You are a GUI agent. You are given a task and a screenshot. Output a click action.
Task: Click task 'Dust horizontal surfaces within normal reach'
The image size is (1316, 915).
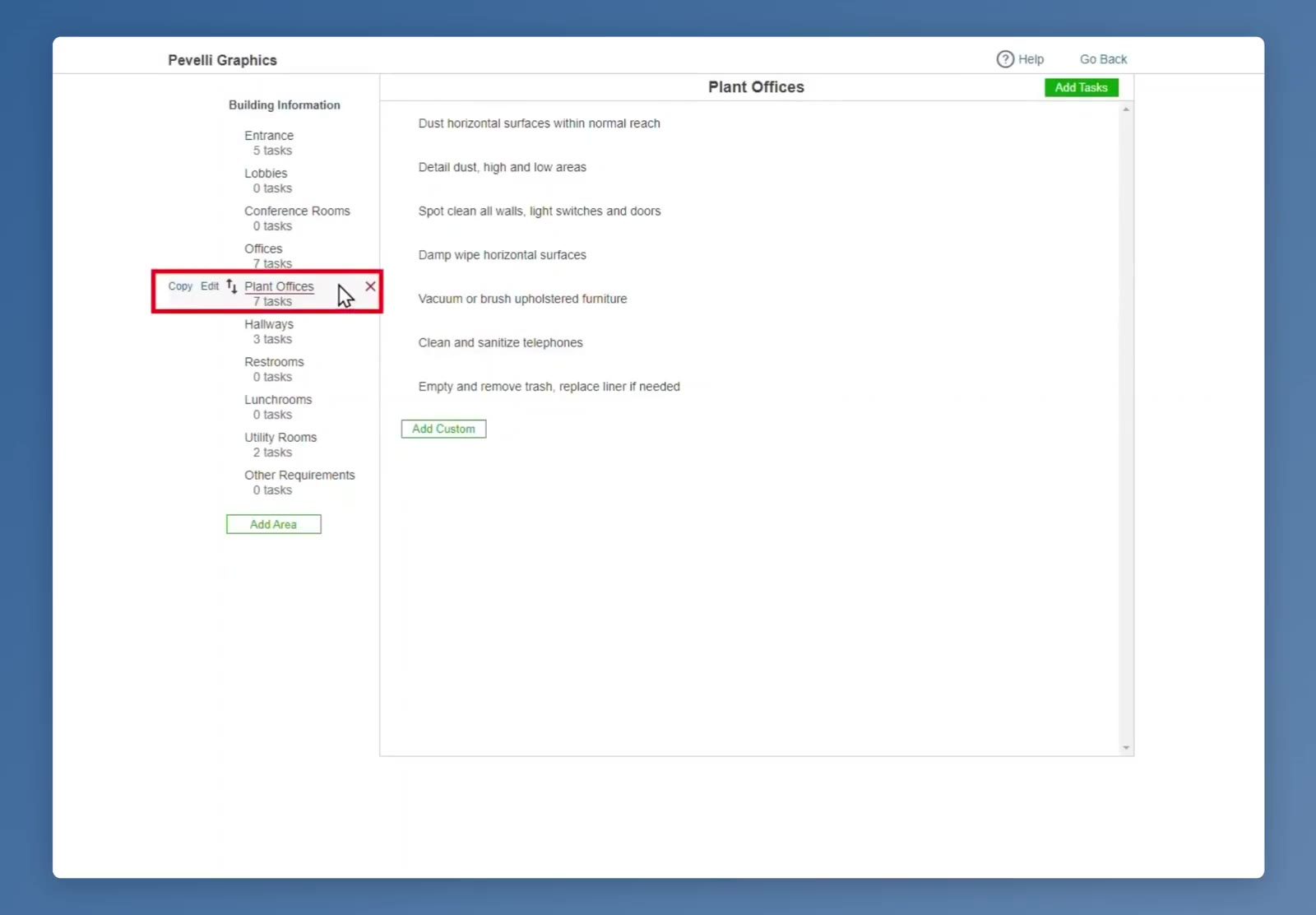[x=539, y=123]
